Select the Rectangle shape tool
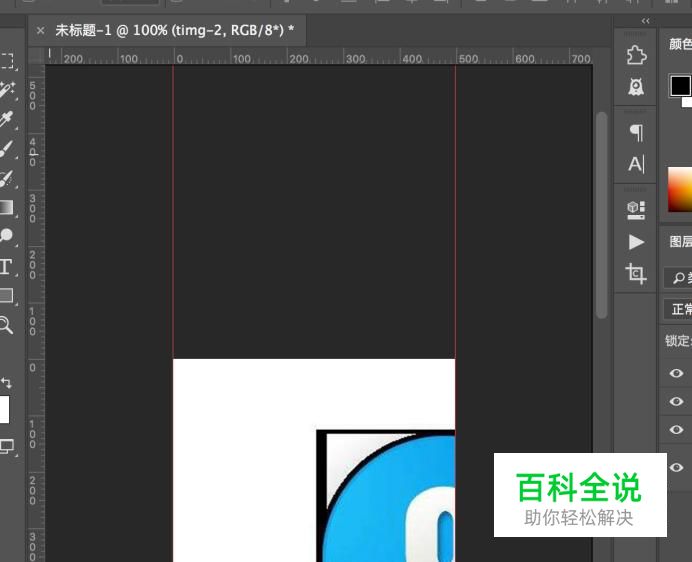Screen dimensions: 692x562 [x=7, y=295]
